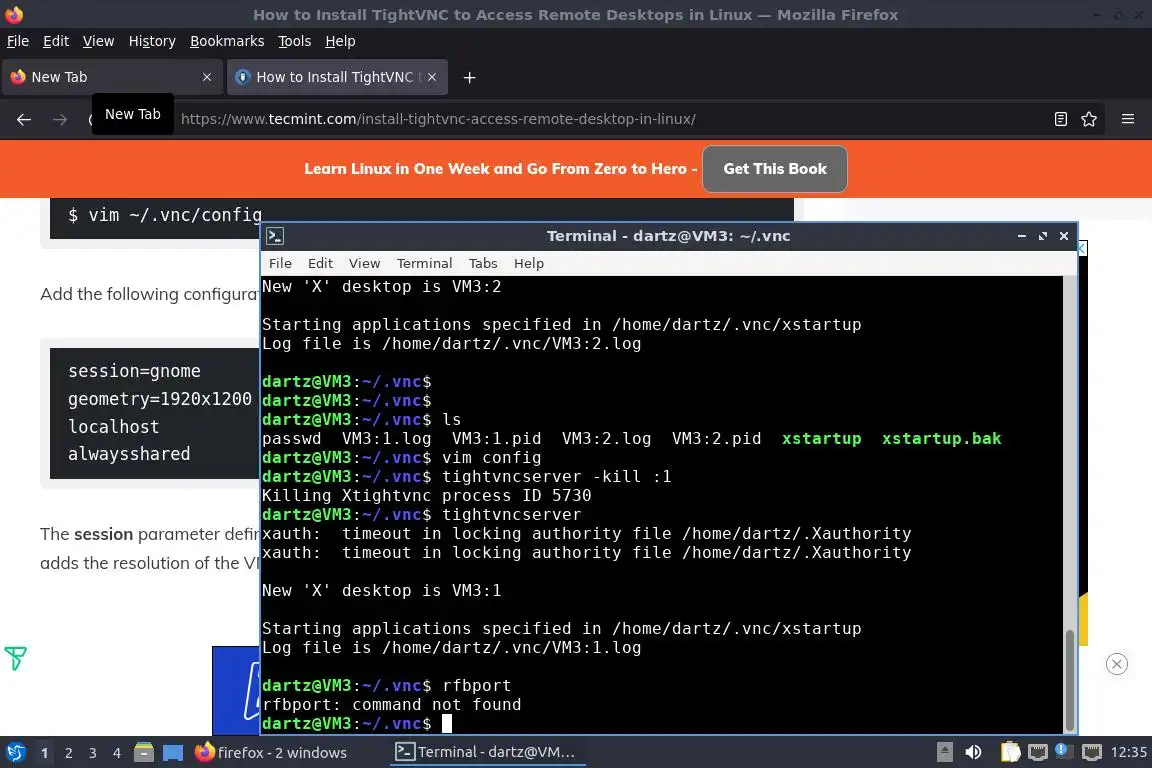Open the Firefox Tools menu
This screenshot has width=1152, height=768.
click(x=295, y=41)
